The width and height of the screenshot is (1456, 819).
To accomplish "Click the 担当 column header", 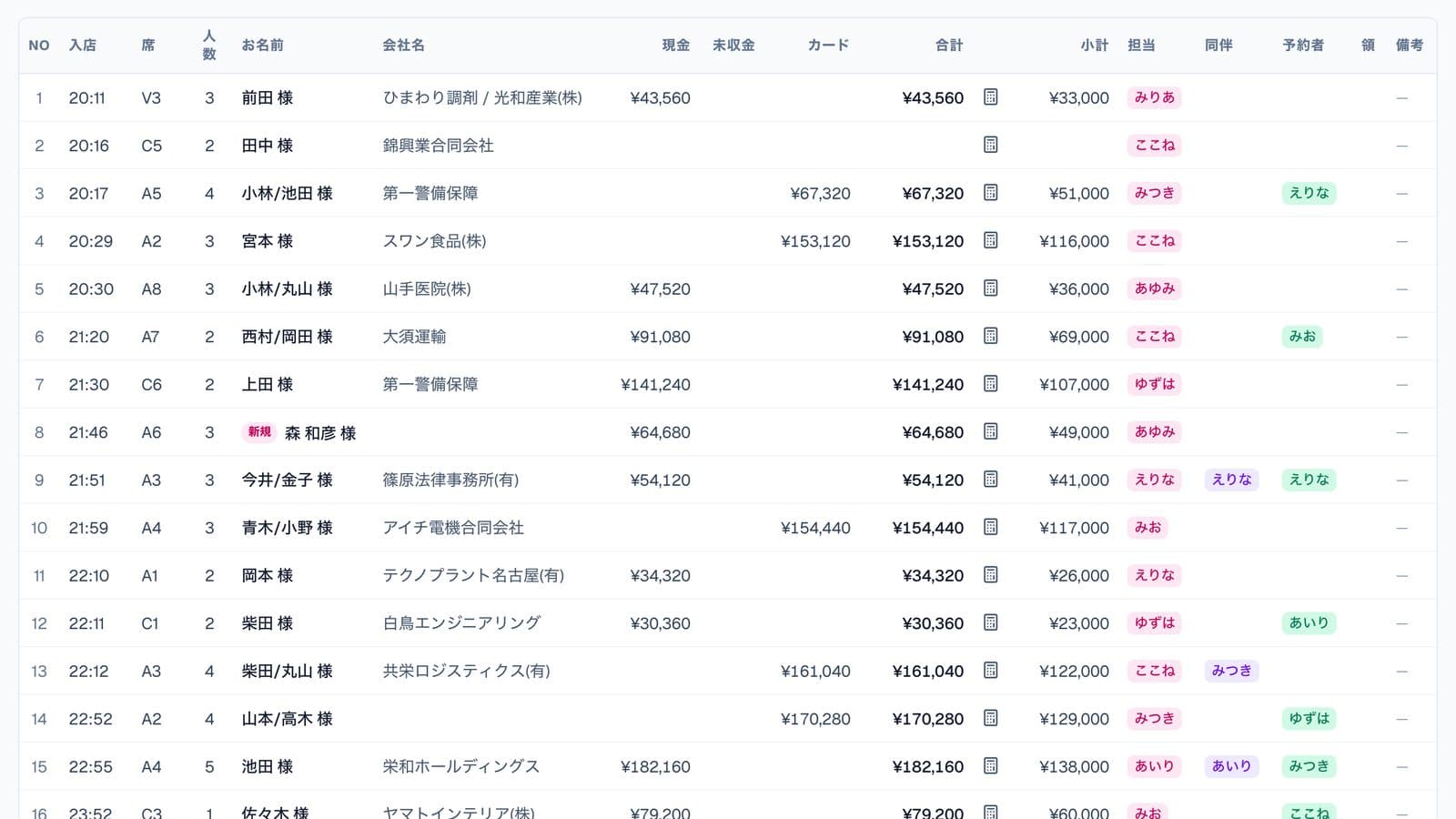I will [1141, 45].
